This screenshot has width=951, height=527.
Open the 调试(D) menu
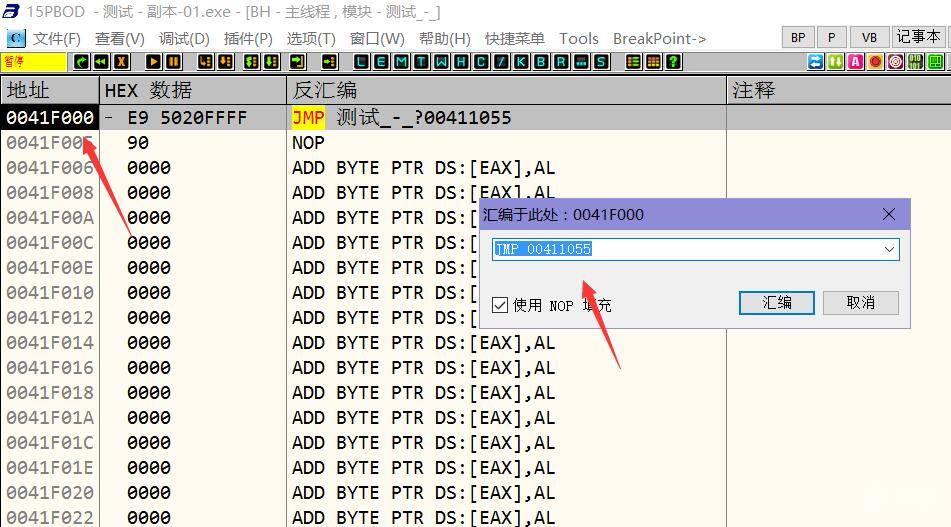[184, 39]
